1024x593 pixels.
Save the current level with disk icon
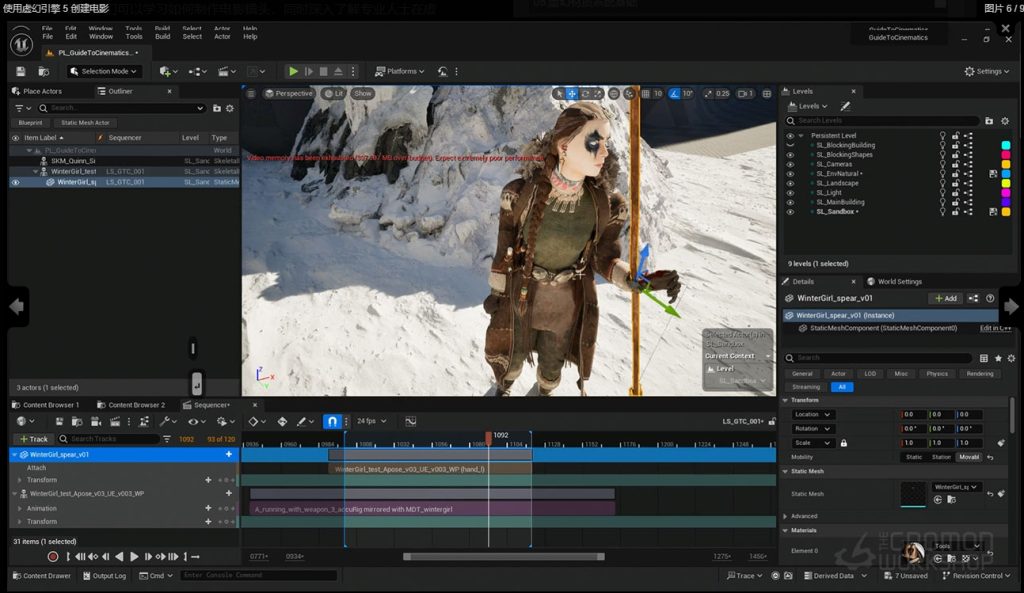(21, 71)
